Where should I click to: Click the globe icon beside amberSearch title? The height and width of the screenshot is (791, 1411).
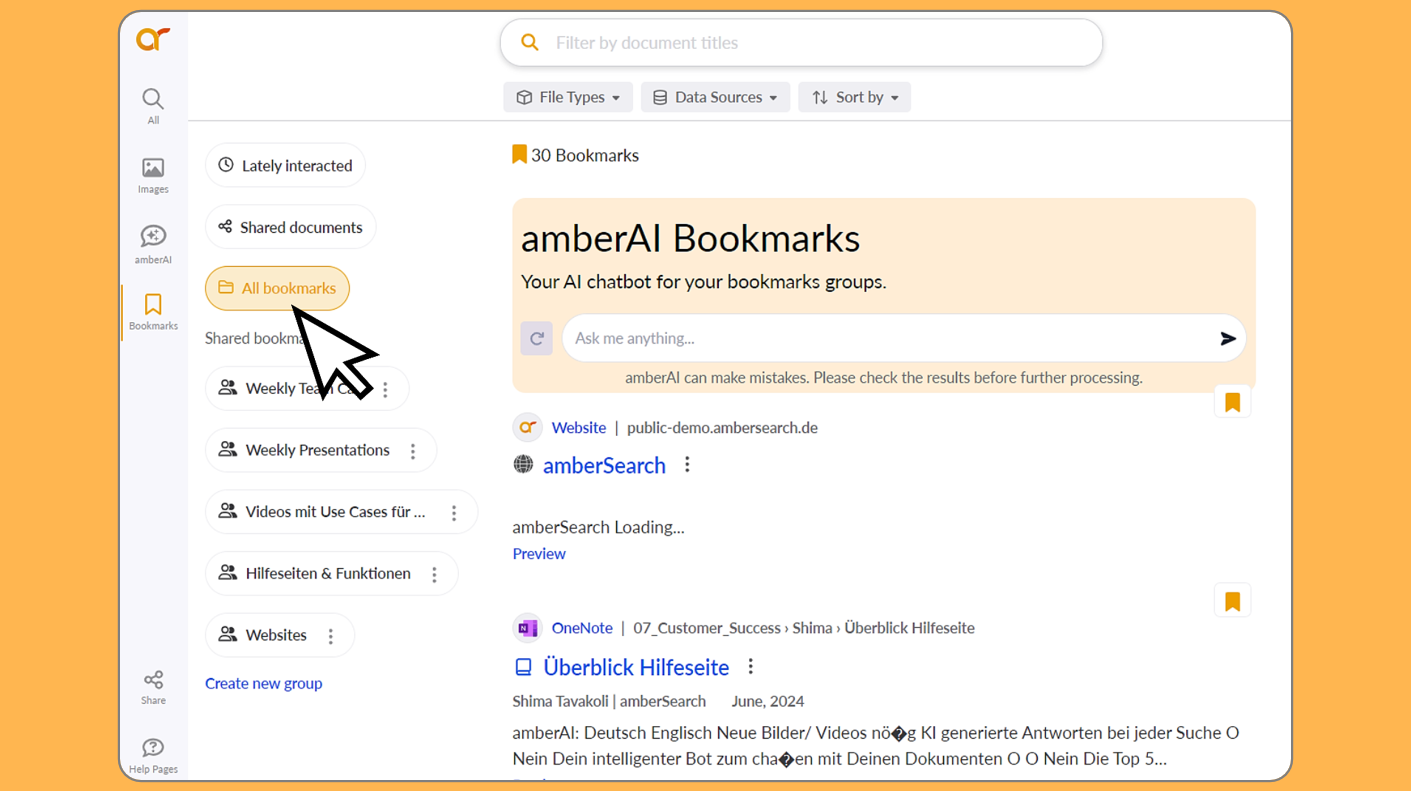point(523,464)
